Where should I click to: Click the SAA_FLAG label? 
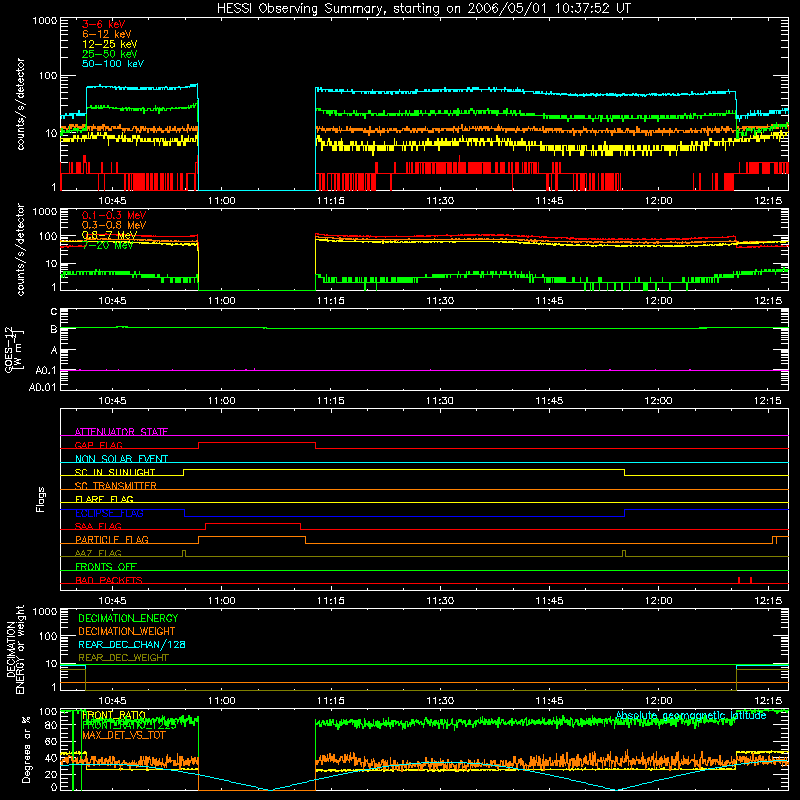pos(98,526)
